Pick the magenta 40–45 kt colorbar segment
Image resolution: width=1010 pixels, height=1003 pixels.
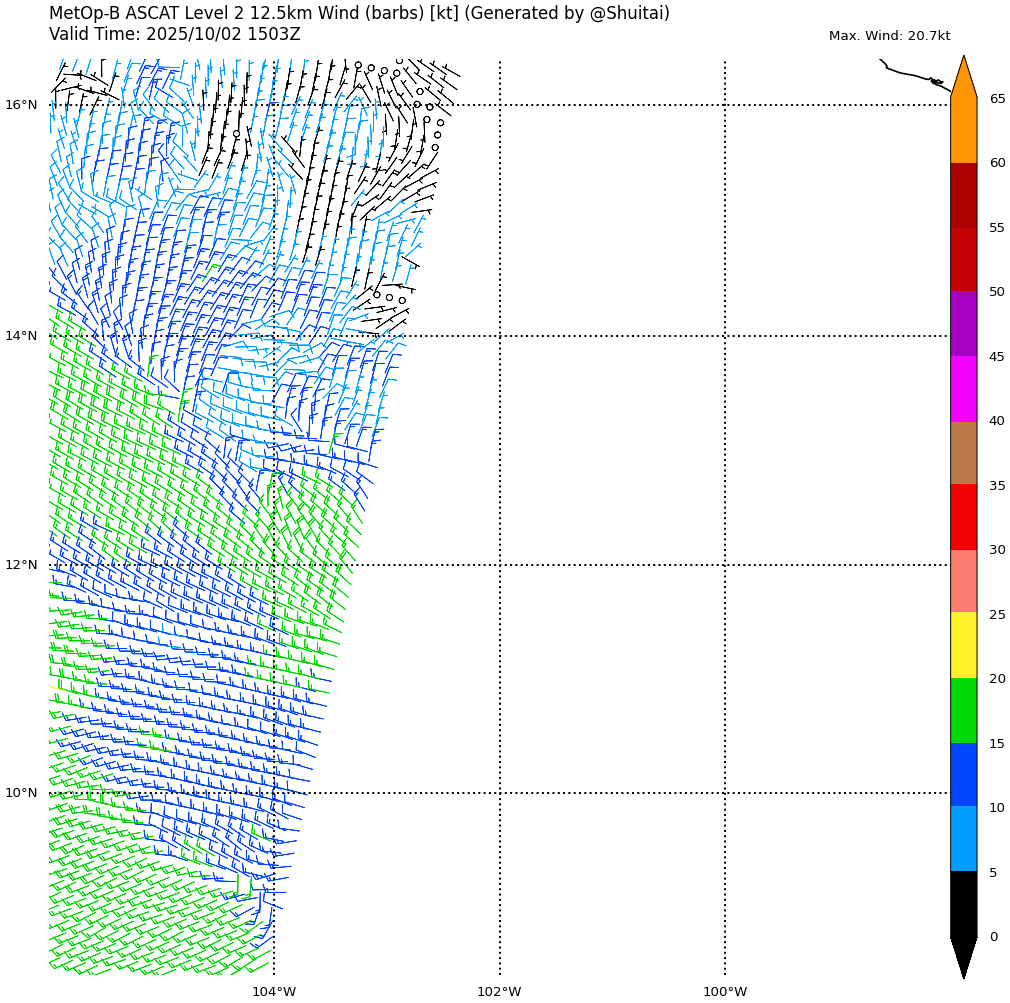[963, 389]
